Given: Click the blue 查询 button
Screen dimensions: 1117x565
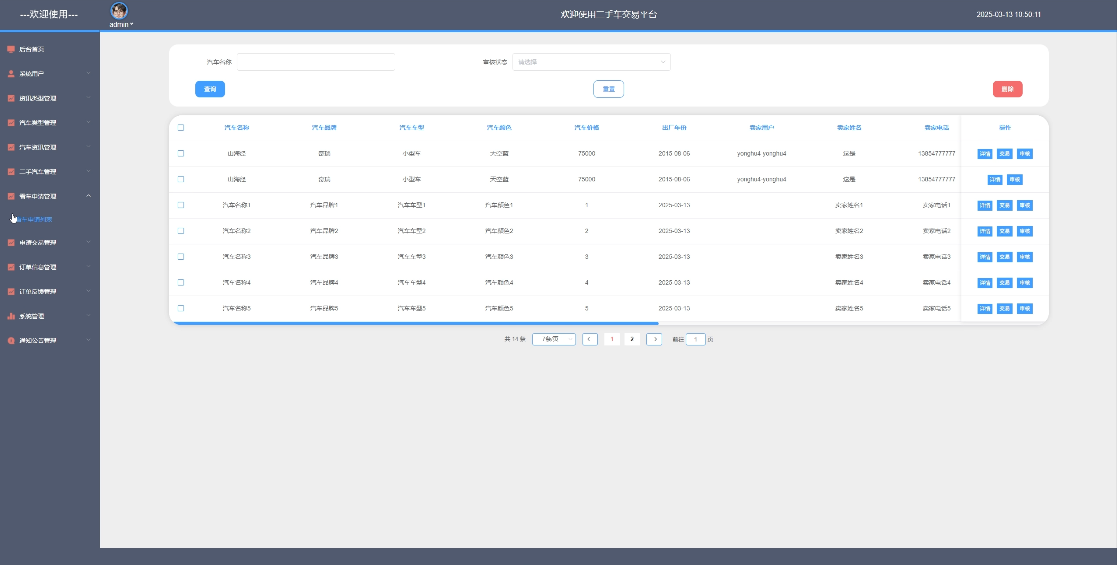Looking at the screenshot, I should pyautogui.click(x=210, y=89).
